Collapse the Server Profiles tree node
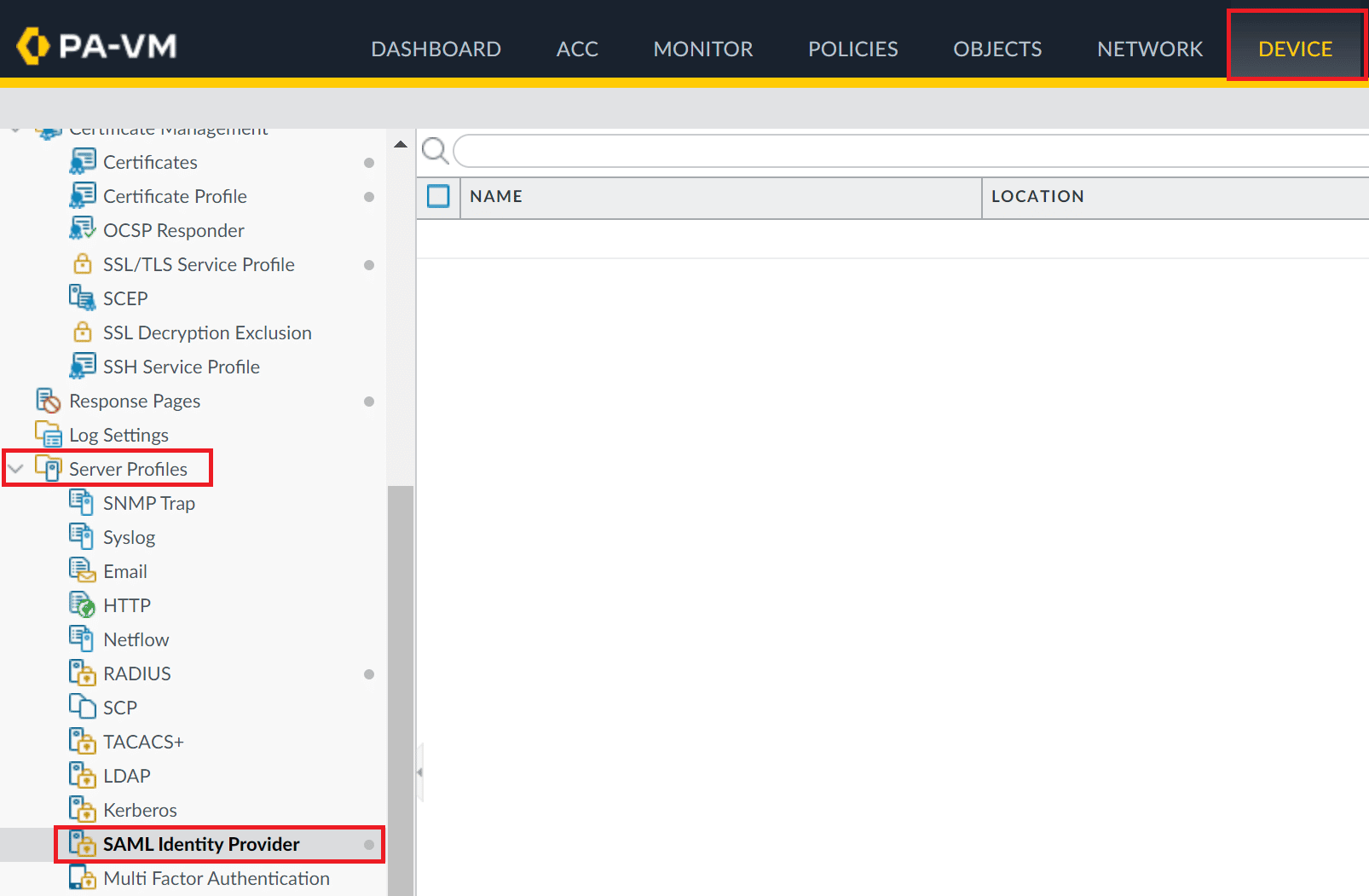 click(x=15, y=469)
